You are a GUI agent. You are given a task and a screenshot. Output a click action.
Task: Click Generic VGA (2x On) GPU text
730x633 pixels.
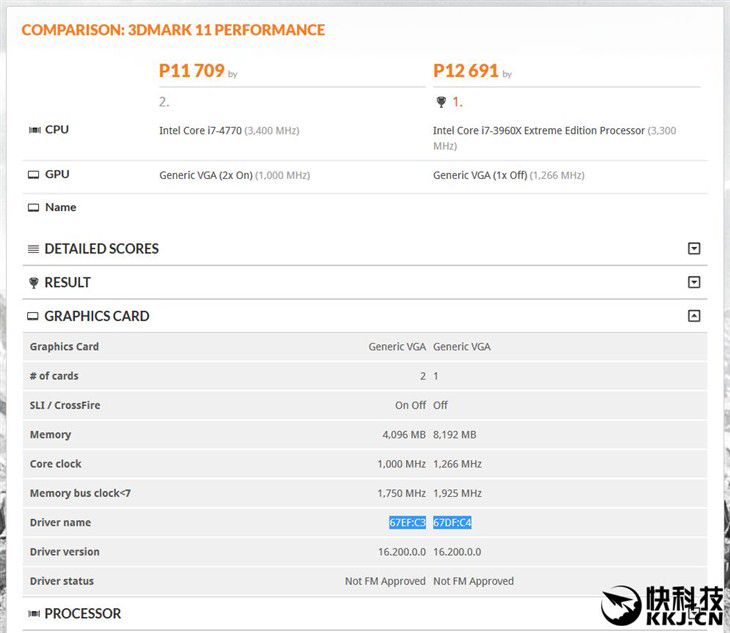pos(206,175)
